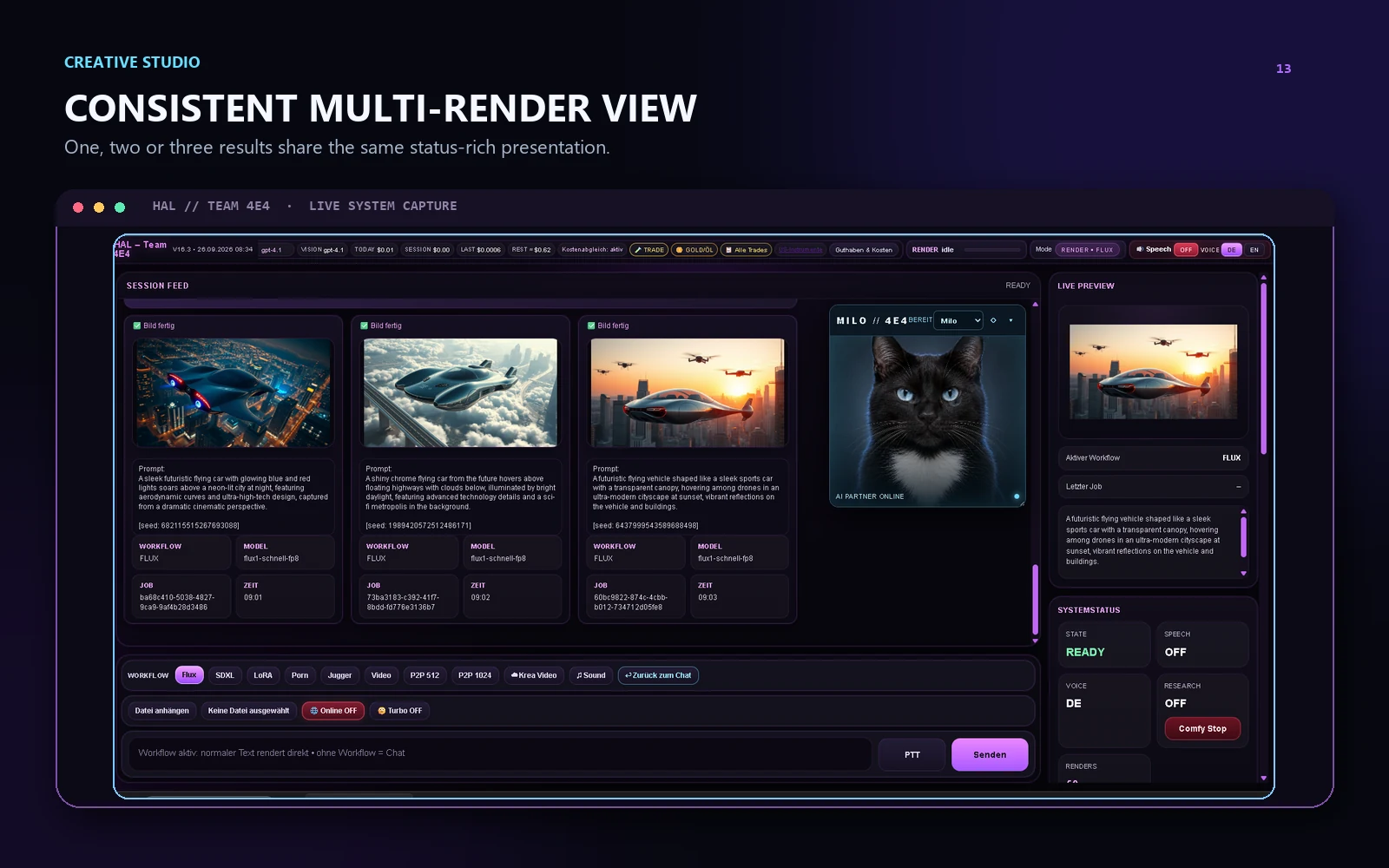Click the diamond icon in MILO panel header
The image size is (1389, 868).
point(993,320)
